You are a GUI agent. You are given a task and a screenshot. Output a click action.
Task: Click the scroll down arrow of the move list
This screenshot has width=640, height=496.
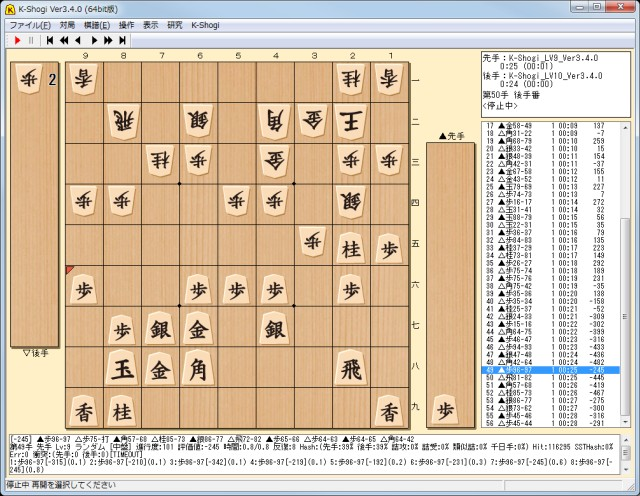coord(626,423)
